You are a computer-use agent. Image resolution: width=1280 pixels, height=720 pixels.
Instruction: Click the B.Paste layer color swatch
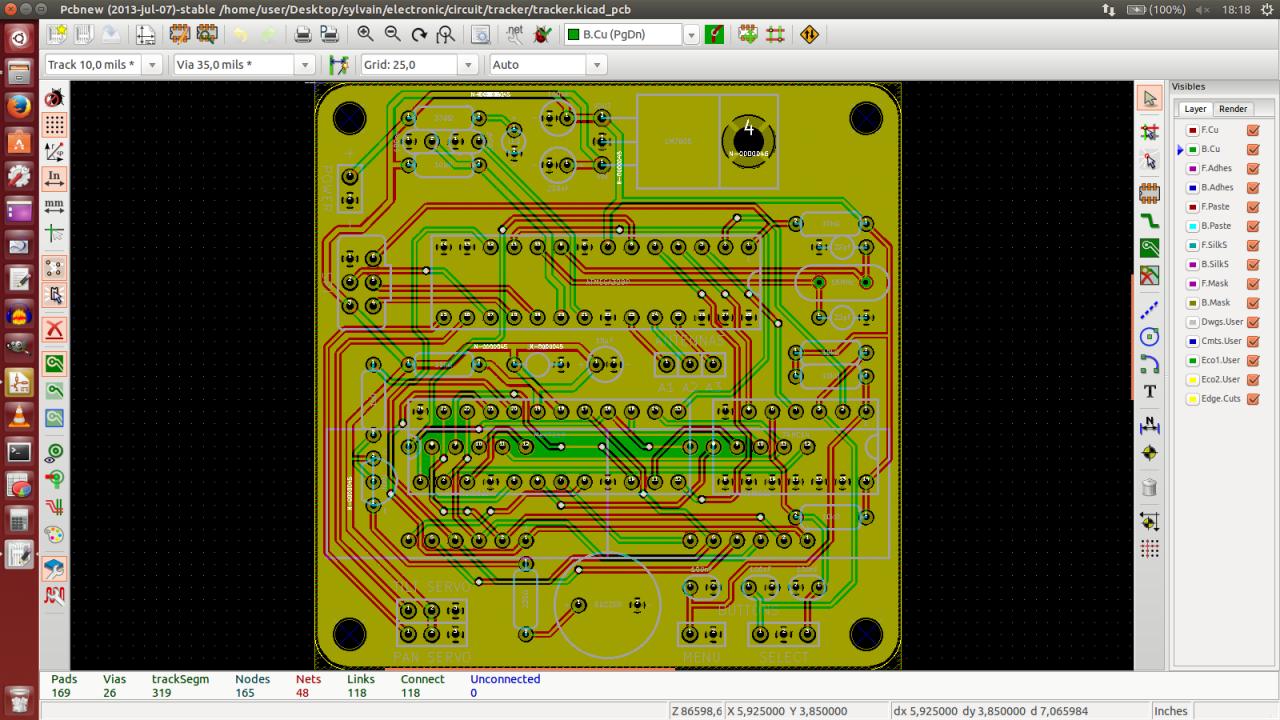coord(1192,226)
